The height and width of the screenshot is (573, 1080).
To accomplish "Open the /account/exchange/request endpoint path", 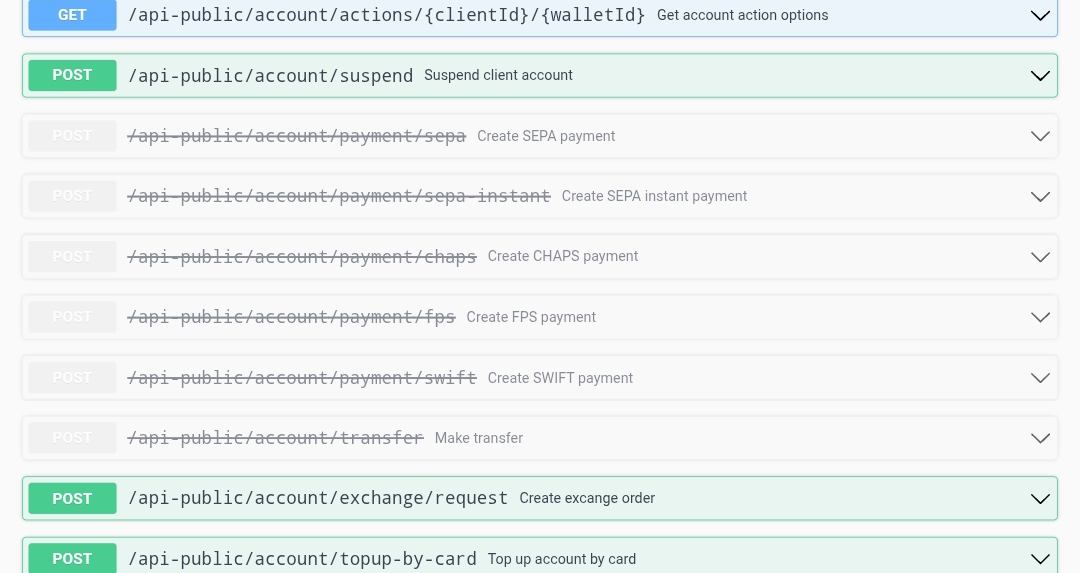I will click(318, 498).
